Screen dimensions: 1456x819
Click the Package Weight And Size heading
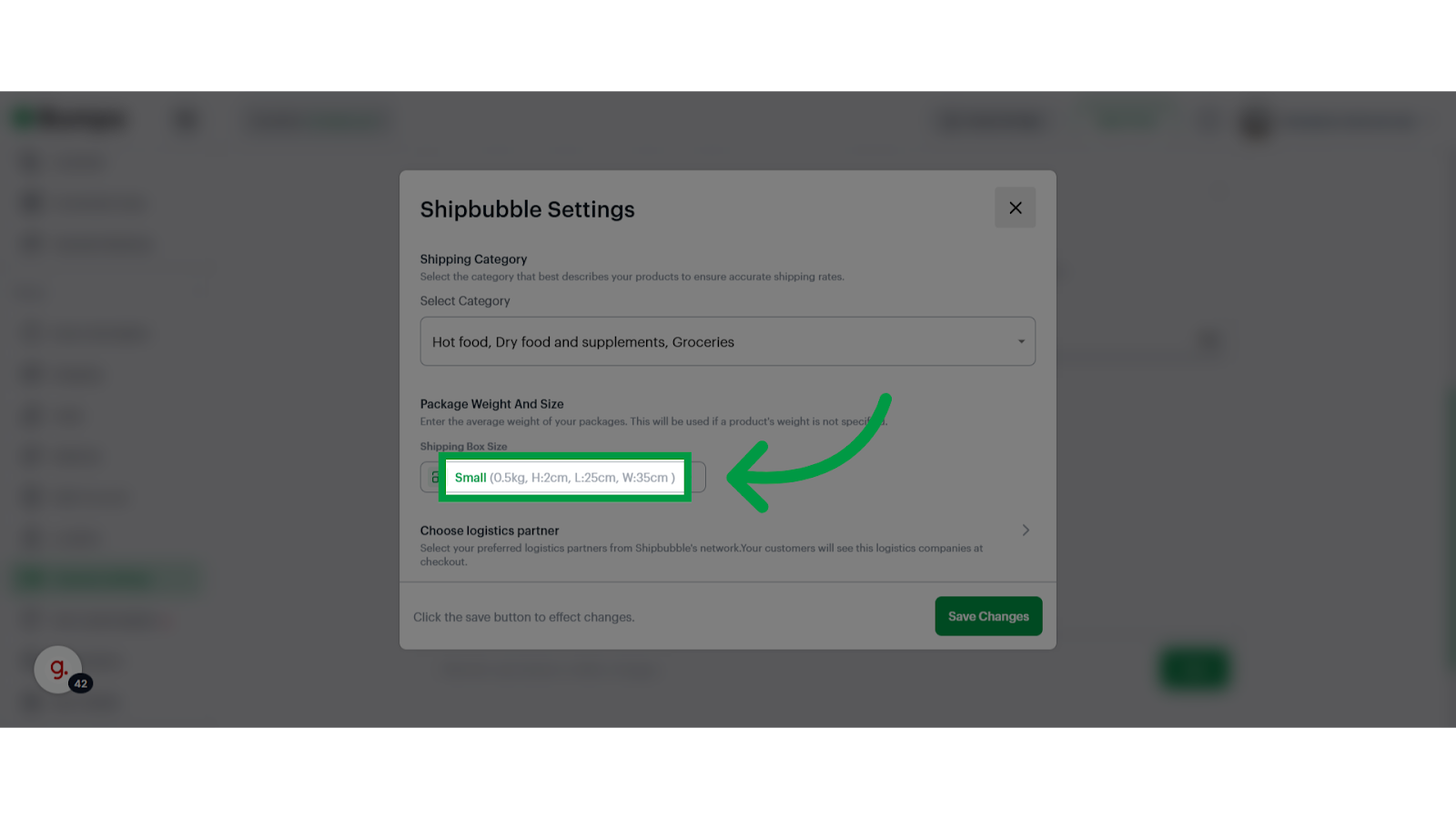coord(491,404)
